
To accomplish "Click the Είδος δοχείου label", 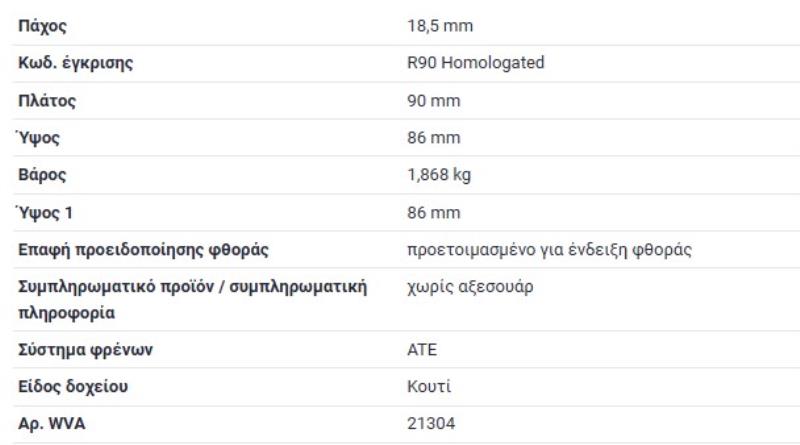I will (75, 387).
